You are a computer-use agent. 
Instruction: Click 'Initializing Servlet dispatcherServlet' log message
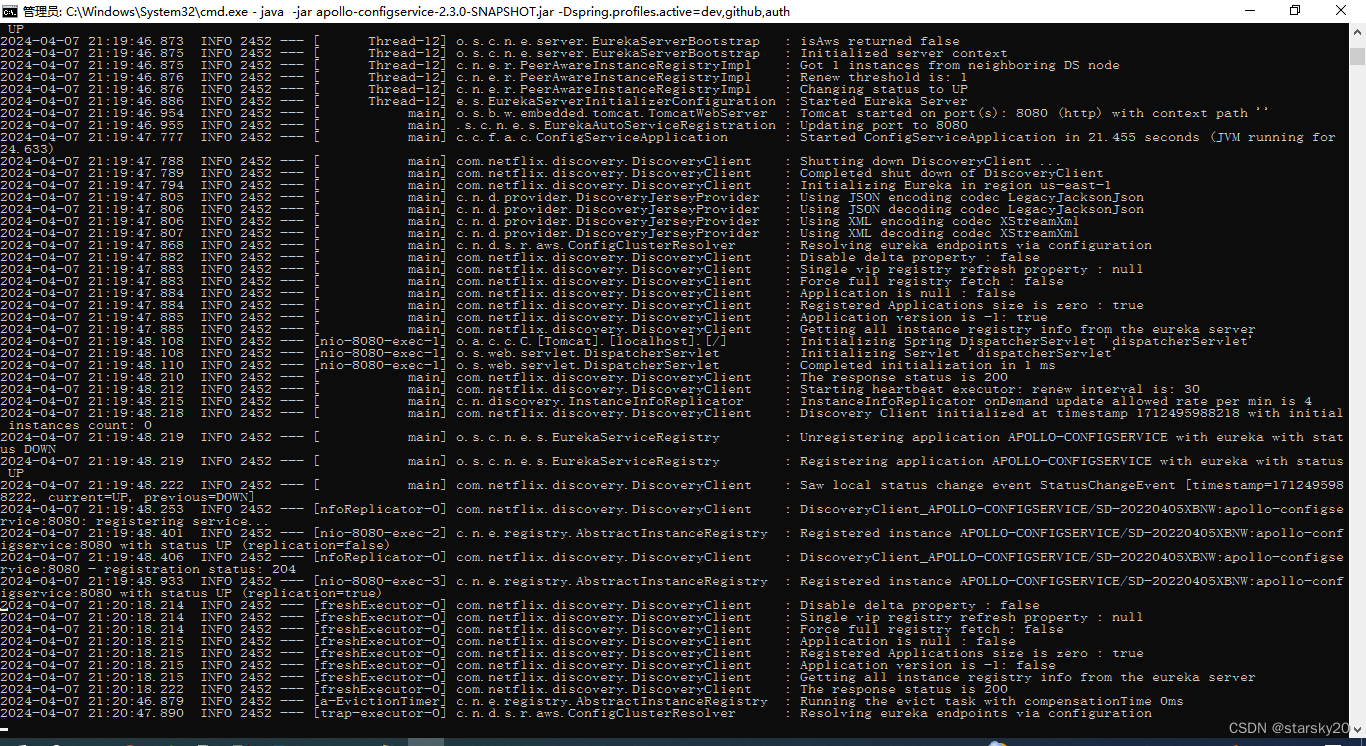pyautogui.click(x=957, y=353)
